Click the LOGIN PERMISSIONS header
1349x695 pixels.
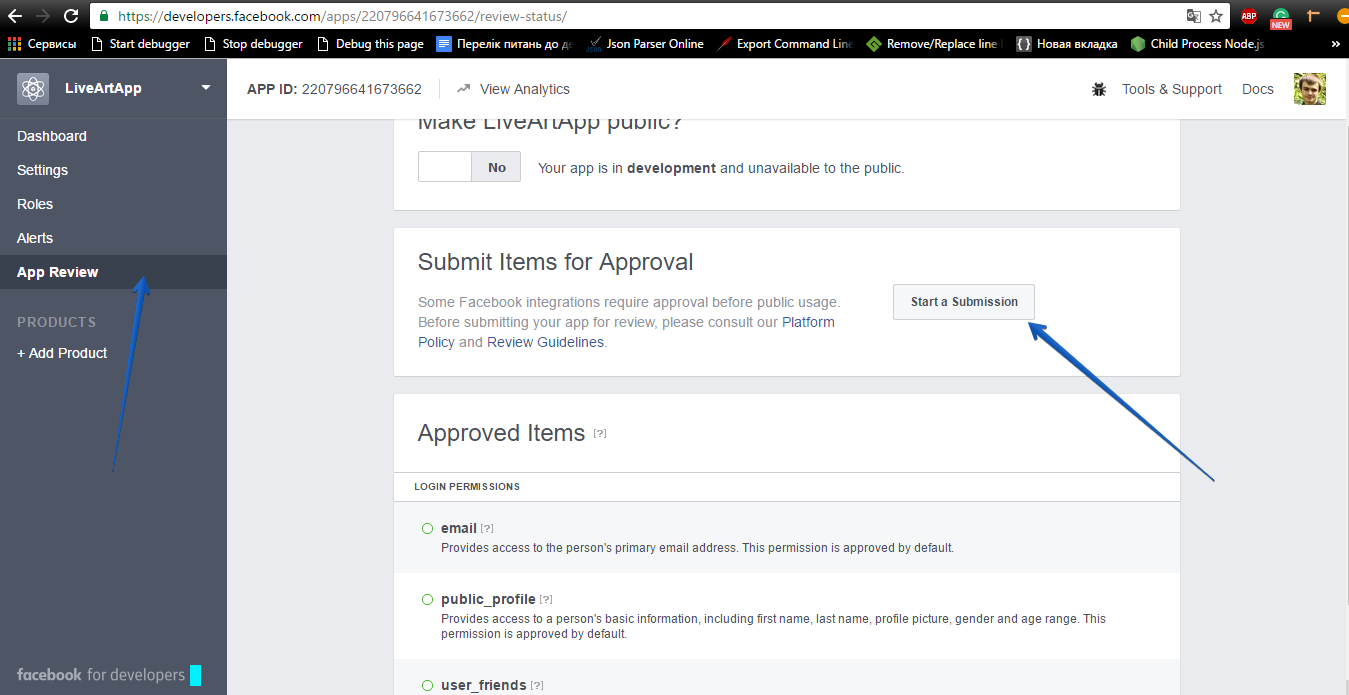click(x=467, y=487)
